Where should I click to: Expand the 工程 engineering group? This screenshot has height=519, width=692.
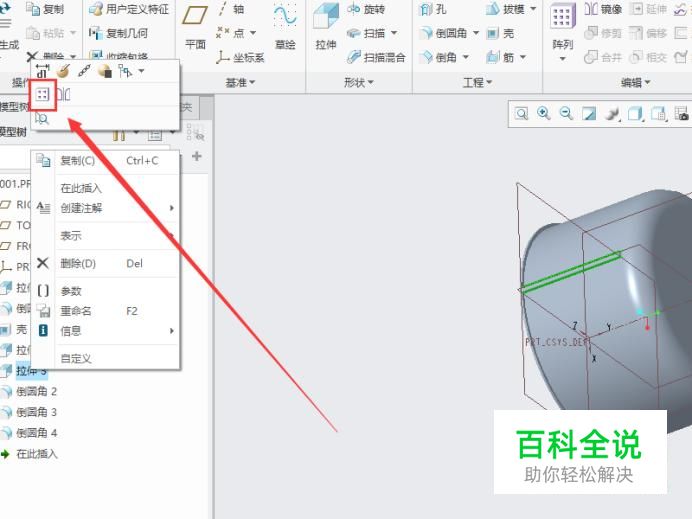point(477,82)
